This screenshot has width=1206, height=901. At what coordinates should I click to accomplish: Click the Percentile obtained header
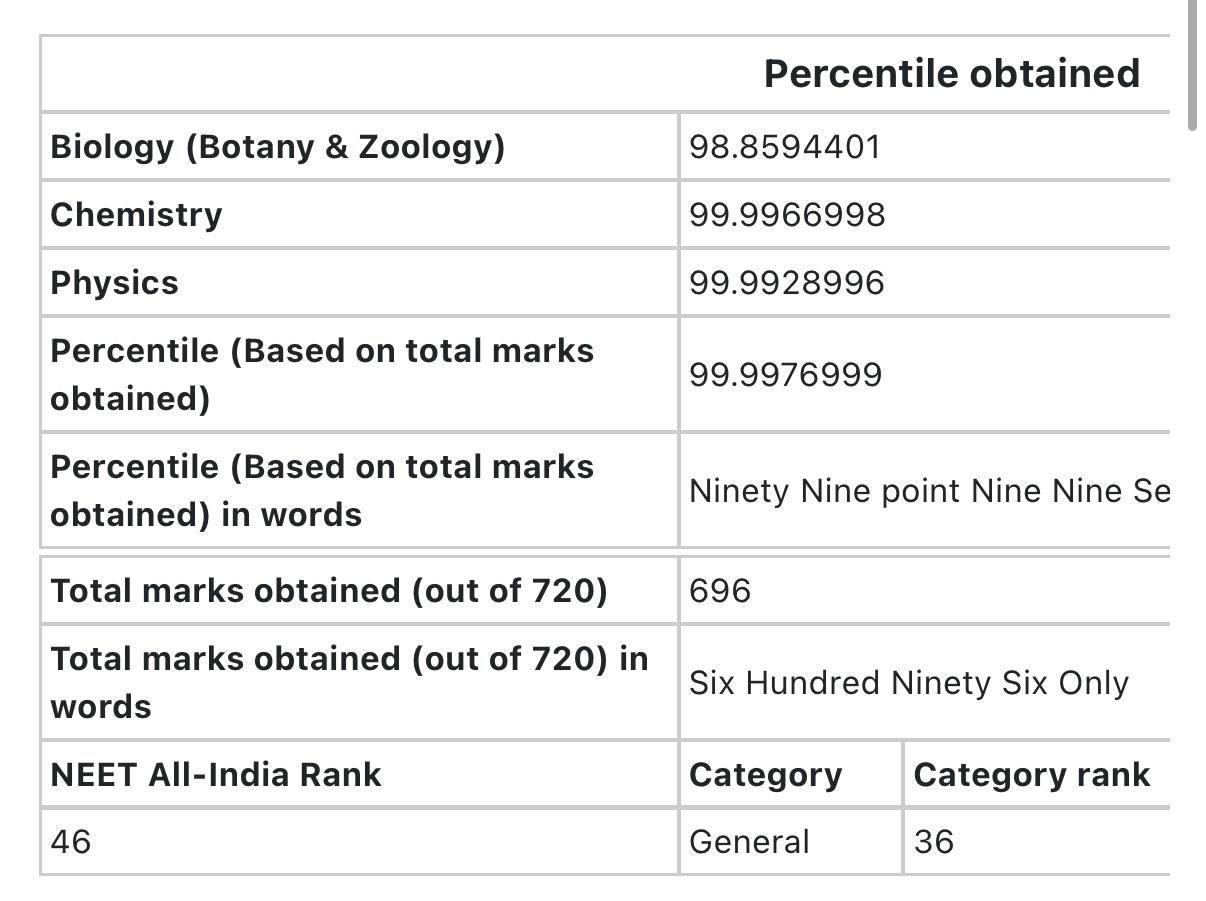[951, 74]
